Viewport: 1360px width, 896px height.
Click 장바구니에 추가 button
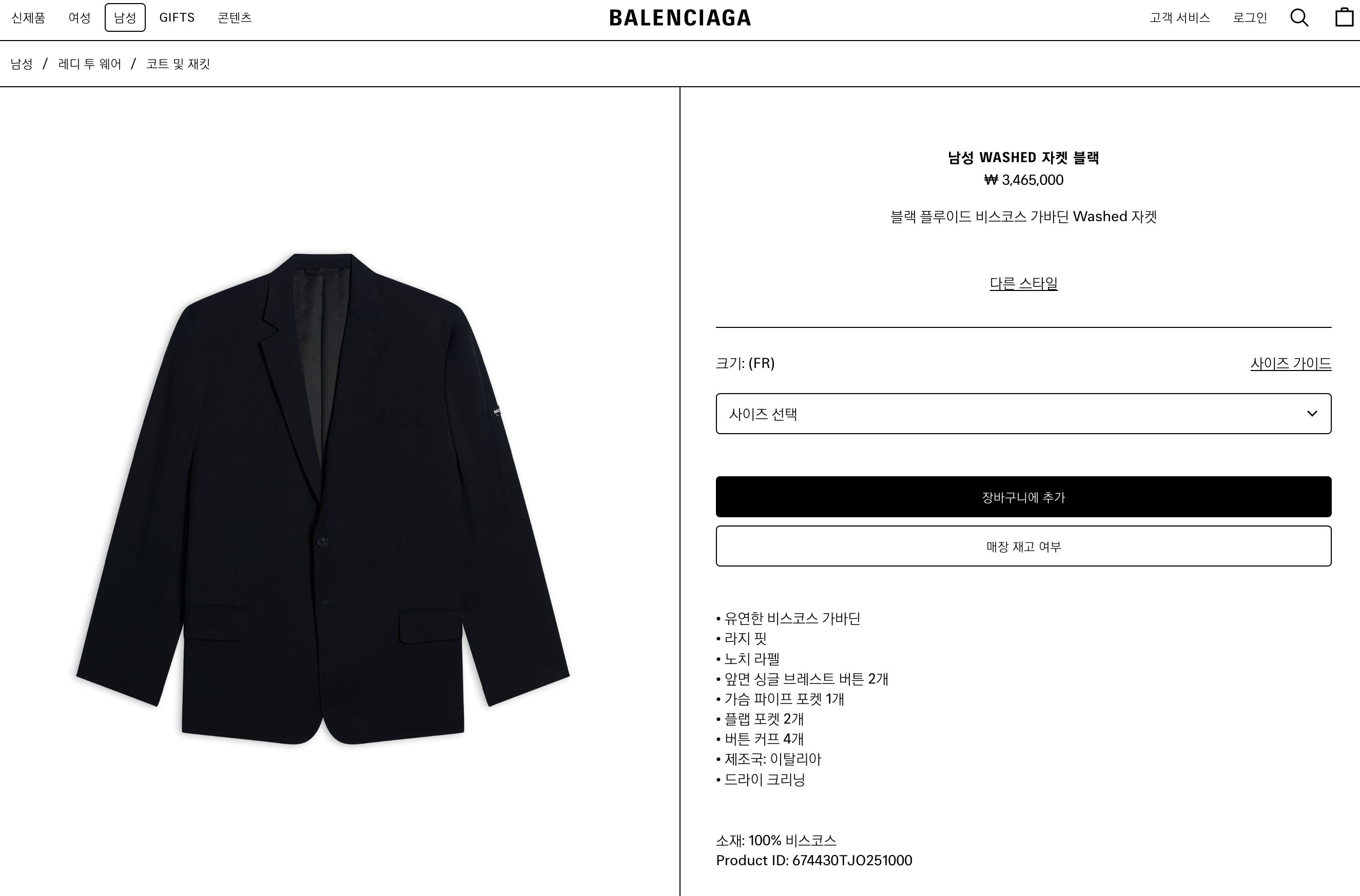pos(1023,497)
